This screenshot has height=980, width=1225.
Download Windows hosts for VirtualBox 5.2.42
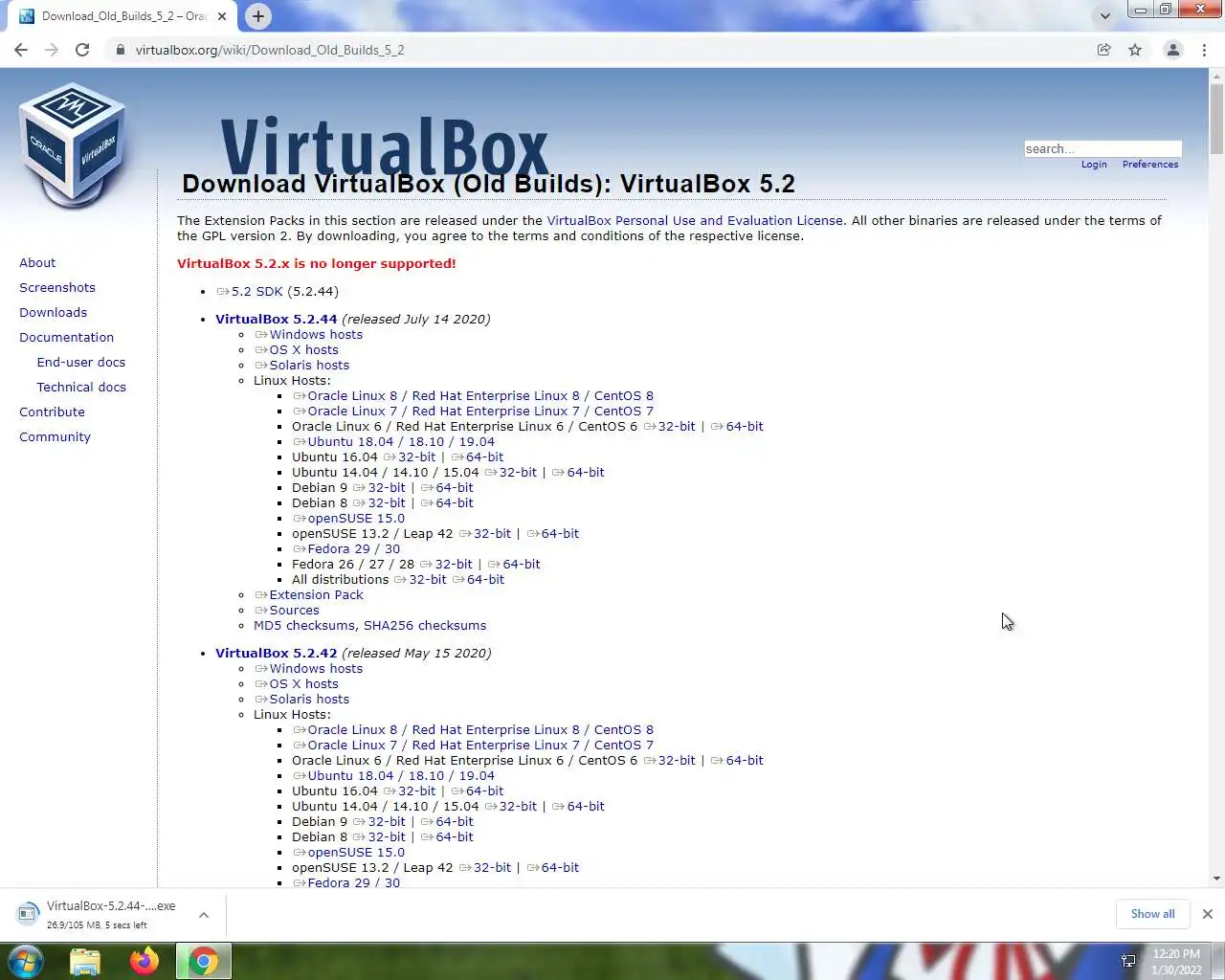point(308,669)
